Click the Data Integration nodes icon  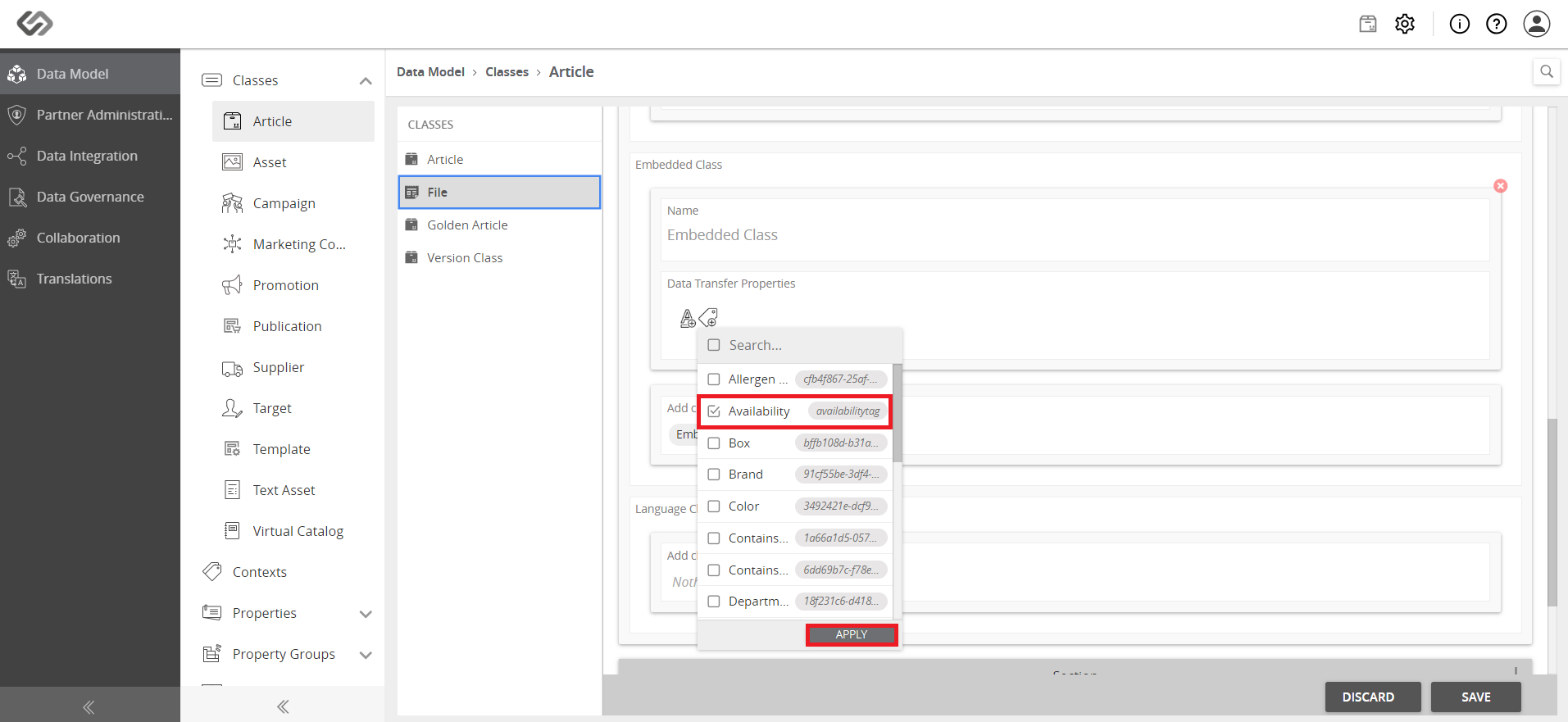pyautogui.click(x=17, y=156)
